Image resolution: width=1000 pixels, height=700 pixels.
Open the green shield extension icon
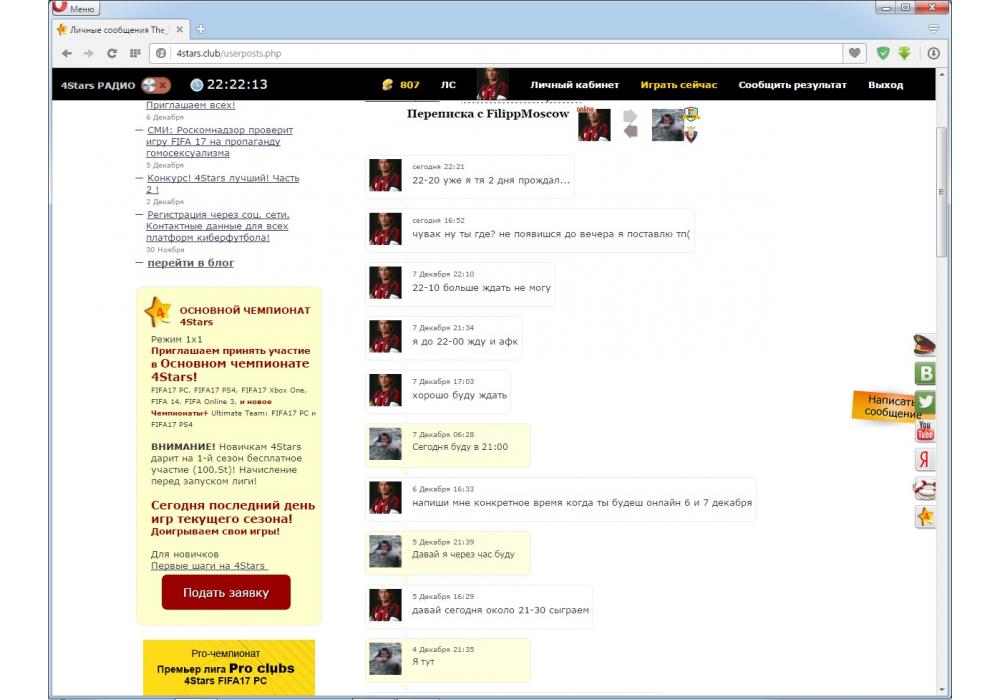coord(883,54)
